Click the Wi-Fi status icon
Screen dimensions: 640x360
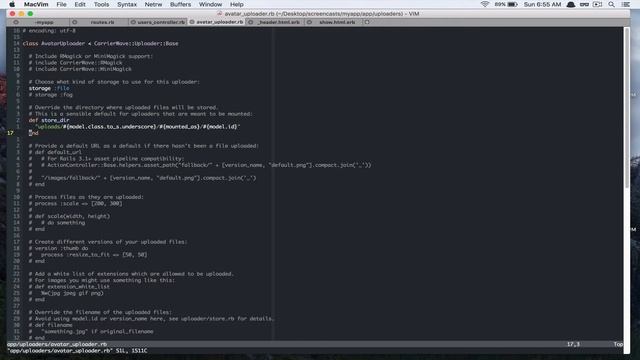pos(484,4)
